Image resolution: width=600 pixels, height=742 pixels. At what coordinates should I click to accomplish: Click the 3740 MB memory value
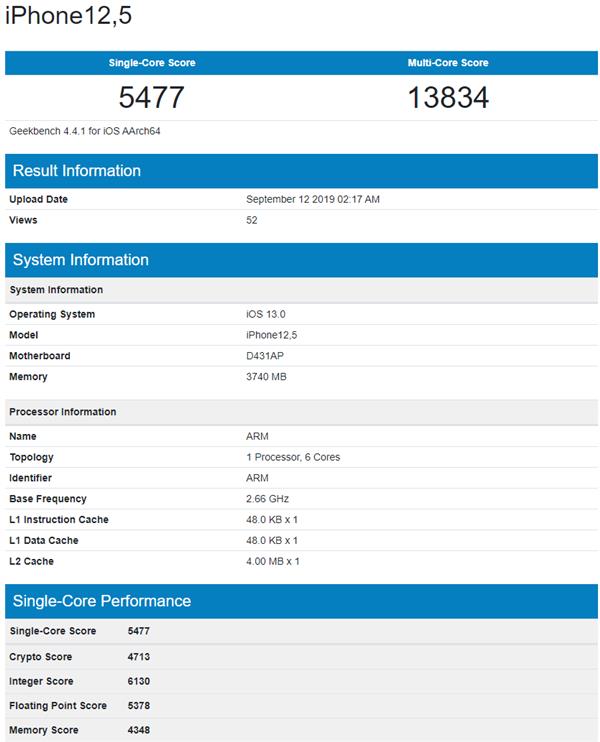266,377
